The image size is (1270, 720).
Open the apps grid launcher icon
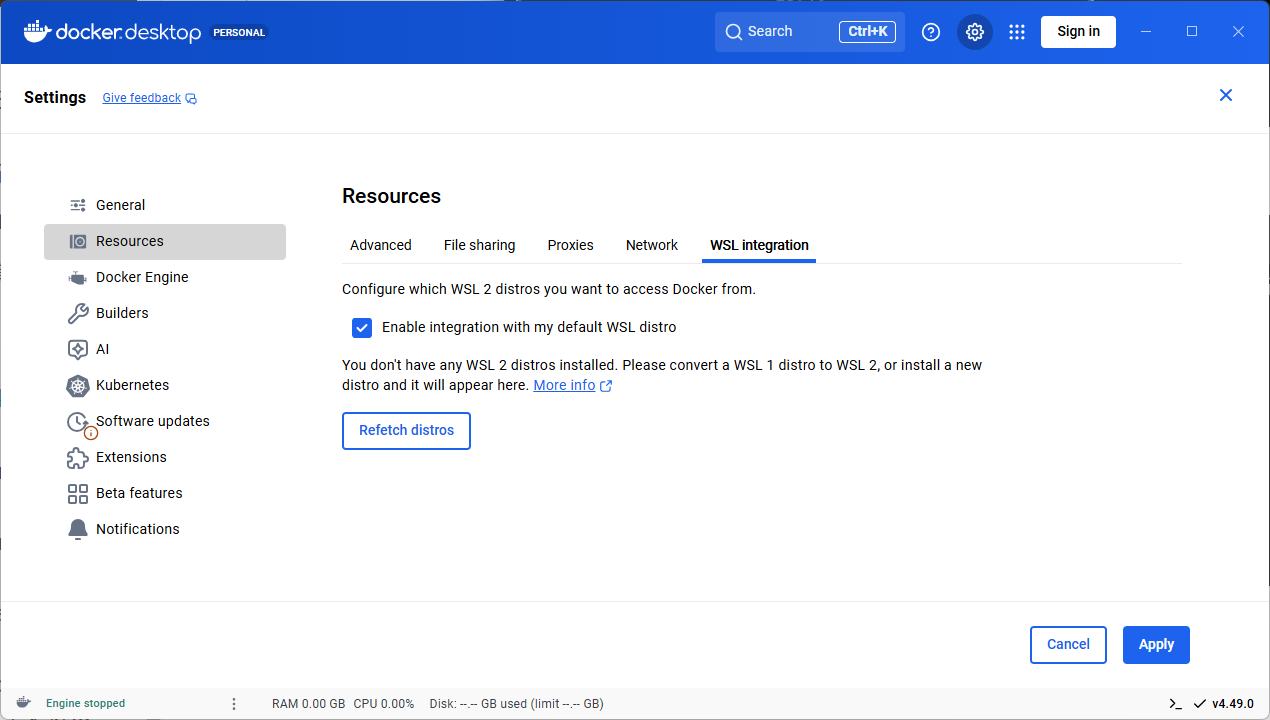click(x=1017, y=32)
